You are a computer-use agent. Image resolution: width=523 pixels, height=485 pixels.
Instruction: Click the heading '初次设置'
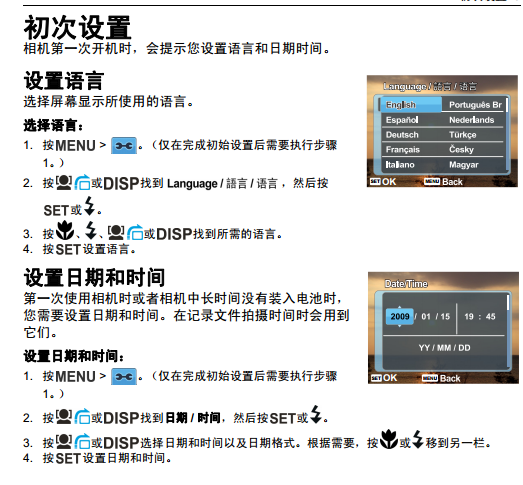[77, 27]
